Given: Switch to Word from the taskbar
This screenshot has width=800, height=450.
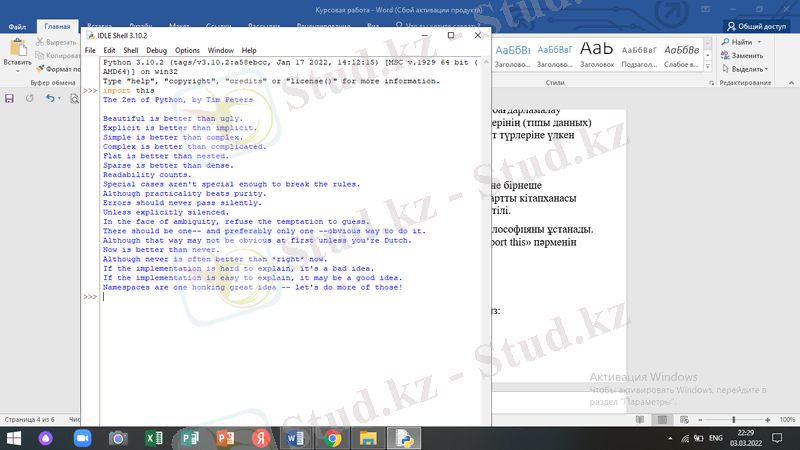Looking at the screenshot, I should pos(296,438).
